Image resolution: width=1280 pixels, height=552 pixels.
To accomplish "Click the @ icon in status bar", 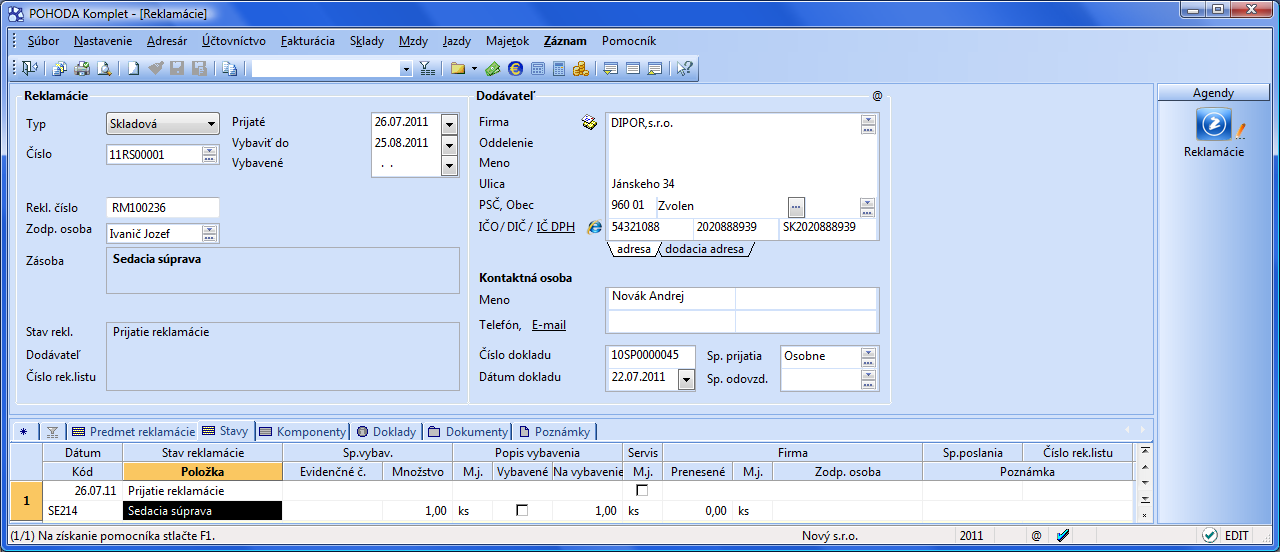I will click(1036, 536).
